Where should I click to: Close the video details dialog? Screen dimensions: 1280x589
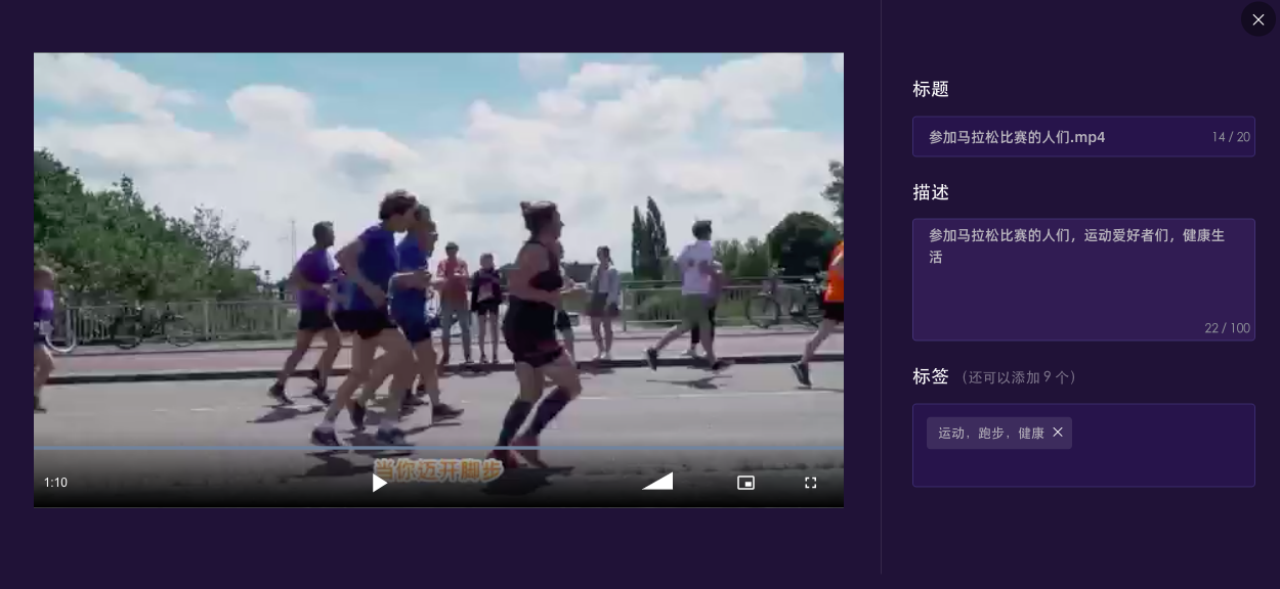[x=1257, y=20]
